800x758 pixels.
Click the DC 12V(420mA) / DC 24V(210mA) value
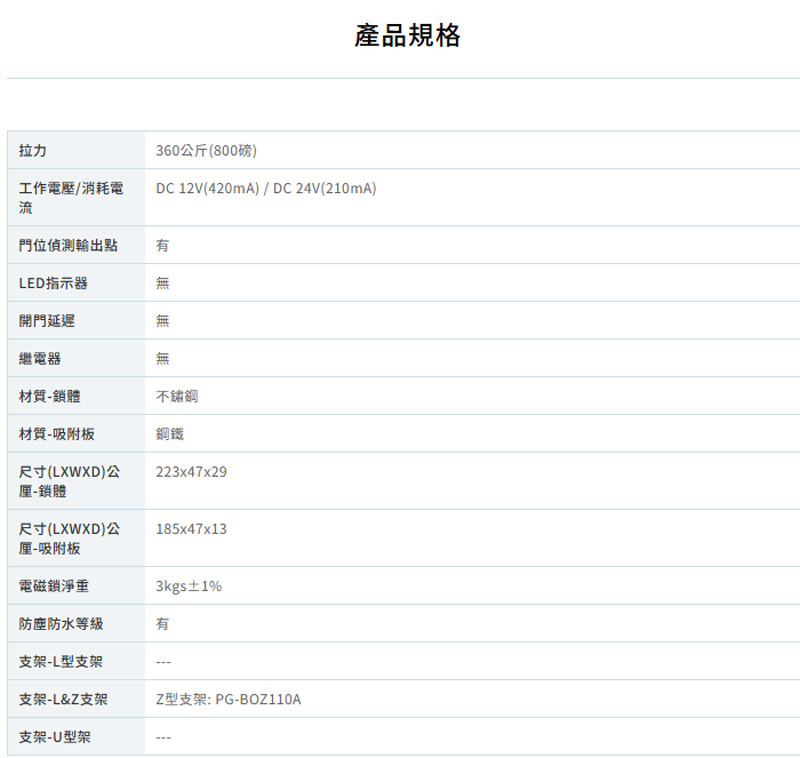(266, 188)
